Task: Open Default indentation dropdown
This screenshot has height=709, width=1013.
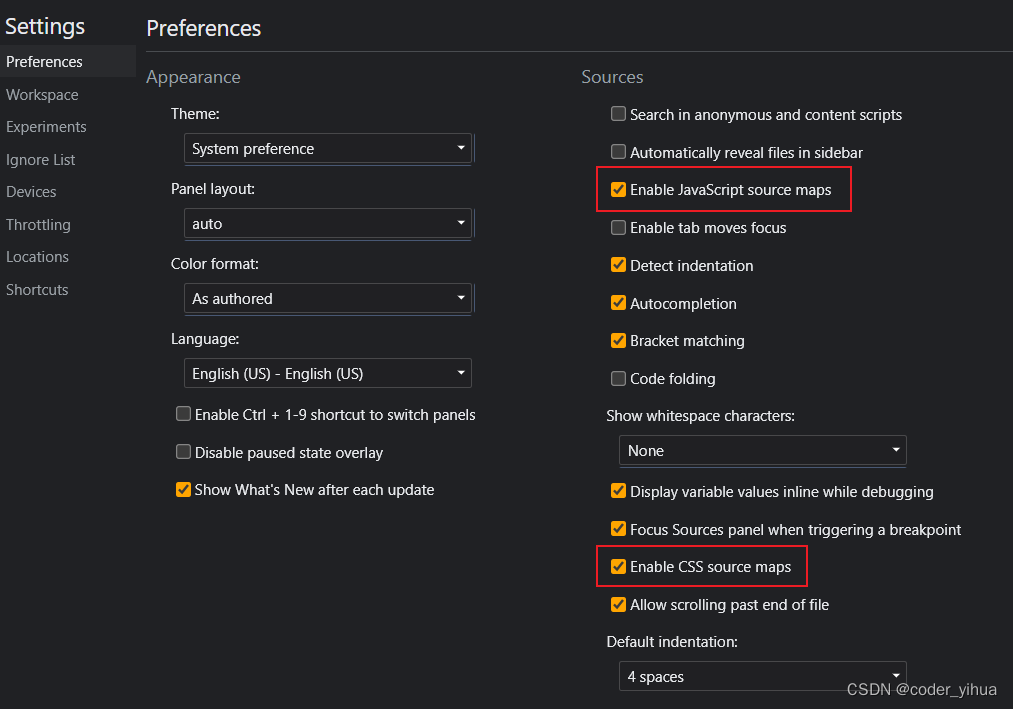Action: (762, 677)
